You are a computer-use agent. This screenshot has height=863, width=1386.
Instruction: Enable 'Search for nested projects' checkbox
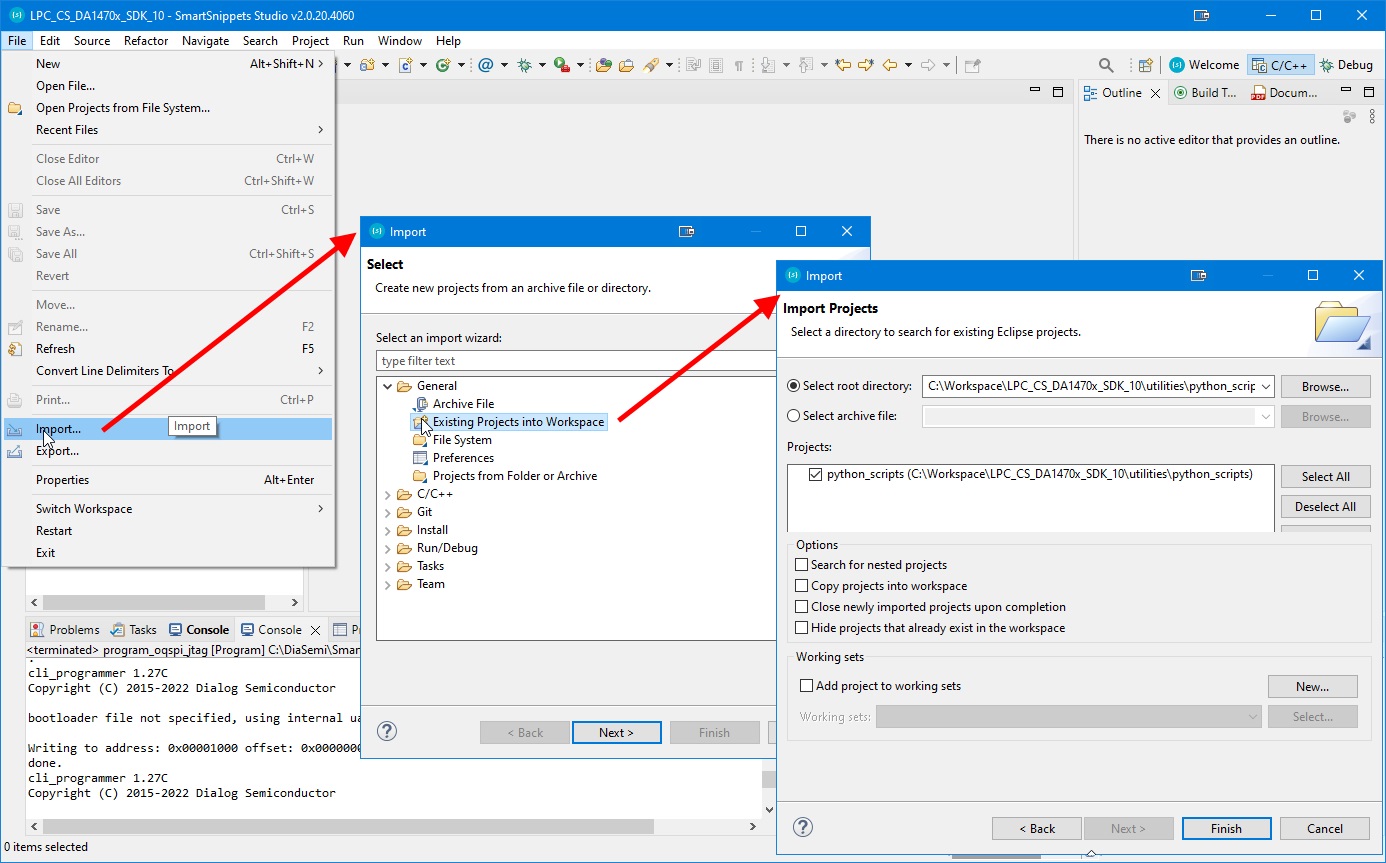tap(801, 565)
